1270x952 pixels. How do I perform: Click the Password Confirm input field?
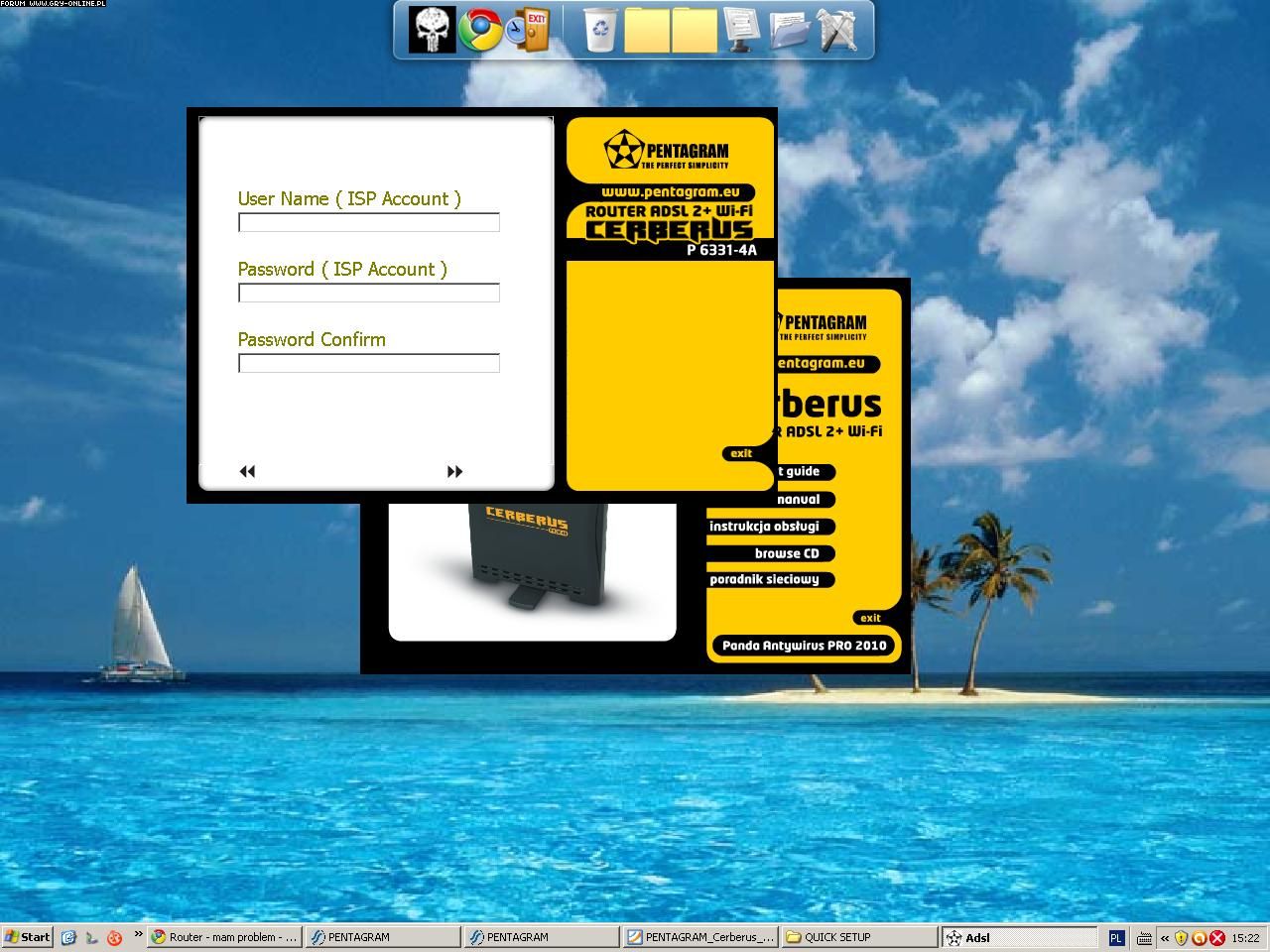(369, 364)
